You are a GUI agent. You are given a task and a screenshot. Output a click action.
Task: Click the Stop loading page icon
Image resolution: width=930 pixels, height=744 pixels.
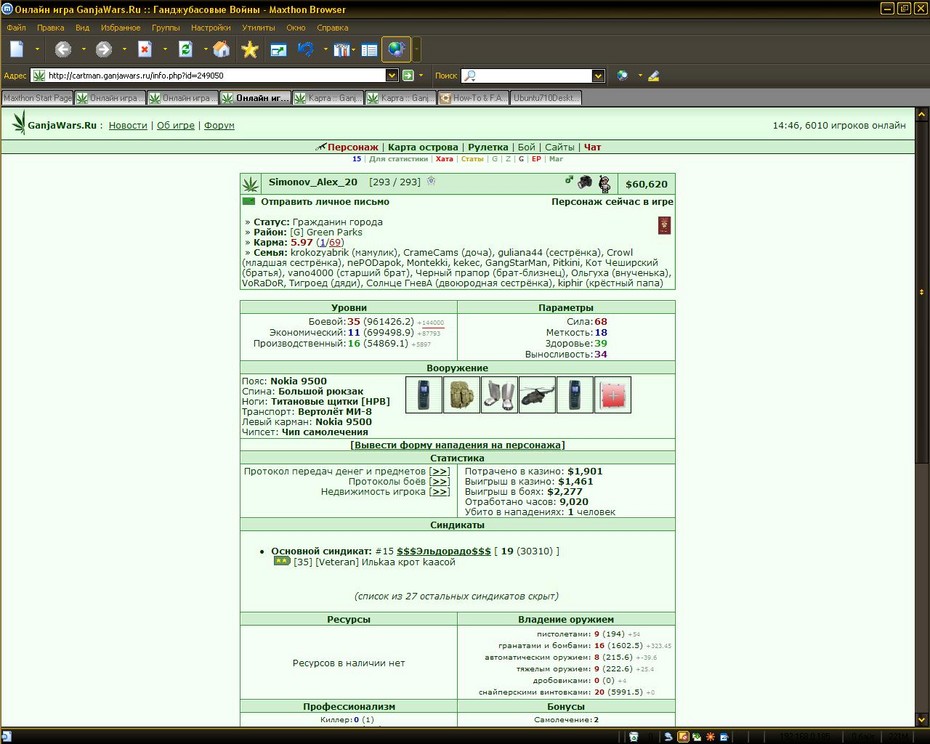(145, 49)
